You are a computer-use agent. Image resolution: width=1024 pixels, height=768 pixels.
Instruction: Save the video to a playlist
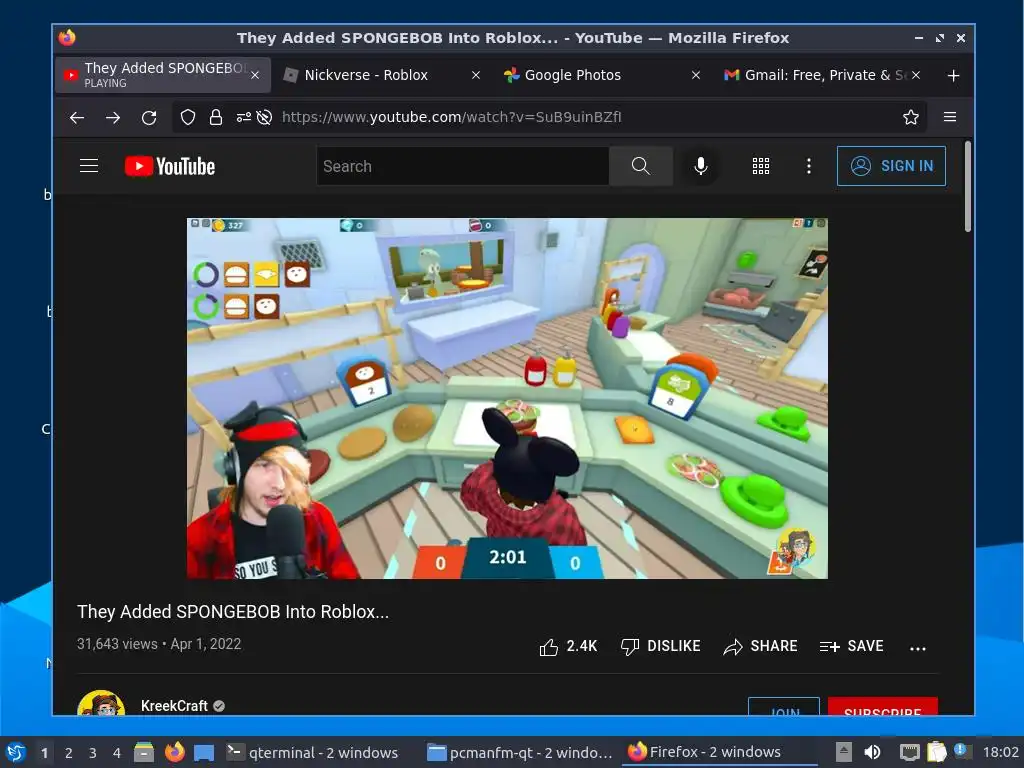pyautogui.click(x=851, y=647)
